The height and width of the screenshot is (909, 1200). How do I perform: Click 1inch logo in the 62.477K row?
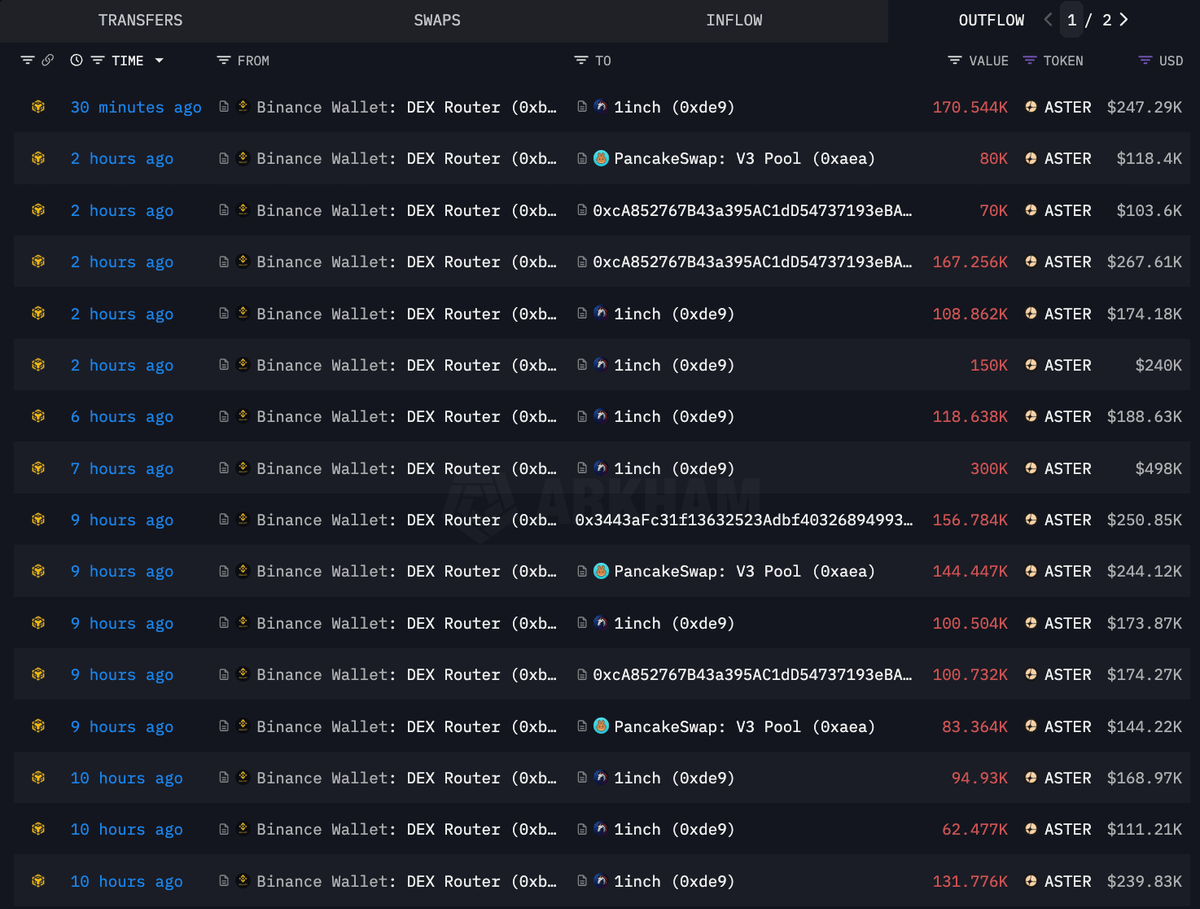pyautogui.click(x=601, y=828)
